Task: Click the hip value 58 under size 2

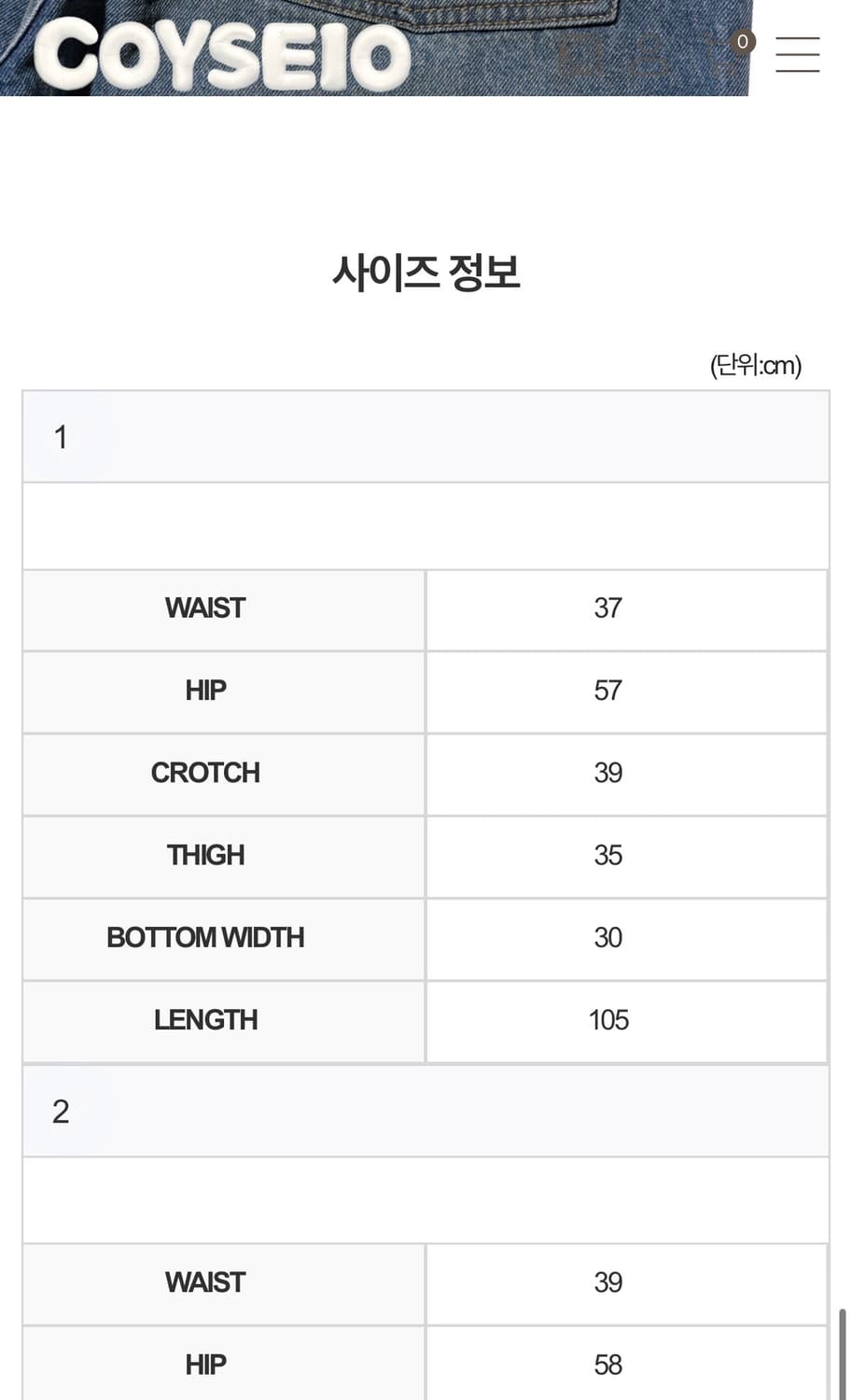Action: pos(608,1365)
